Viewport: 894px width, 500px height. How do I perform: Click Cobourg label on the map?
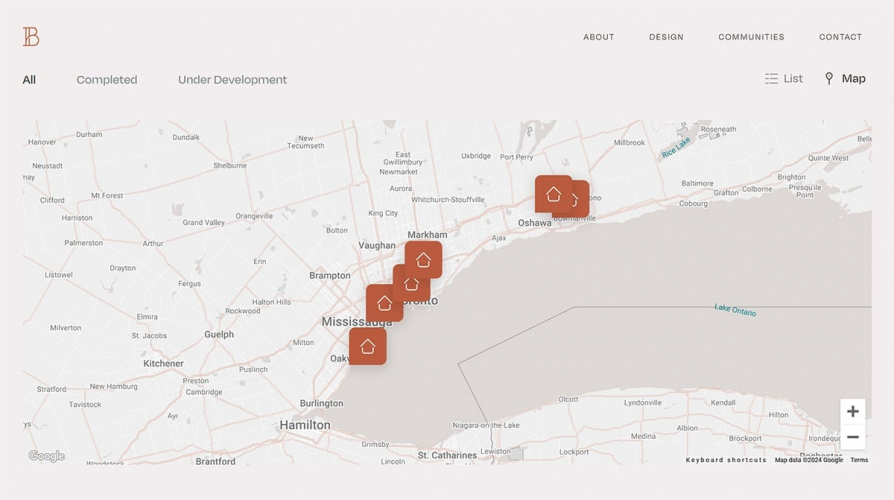[693, 203]
